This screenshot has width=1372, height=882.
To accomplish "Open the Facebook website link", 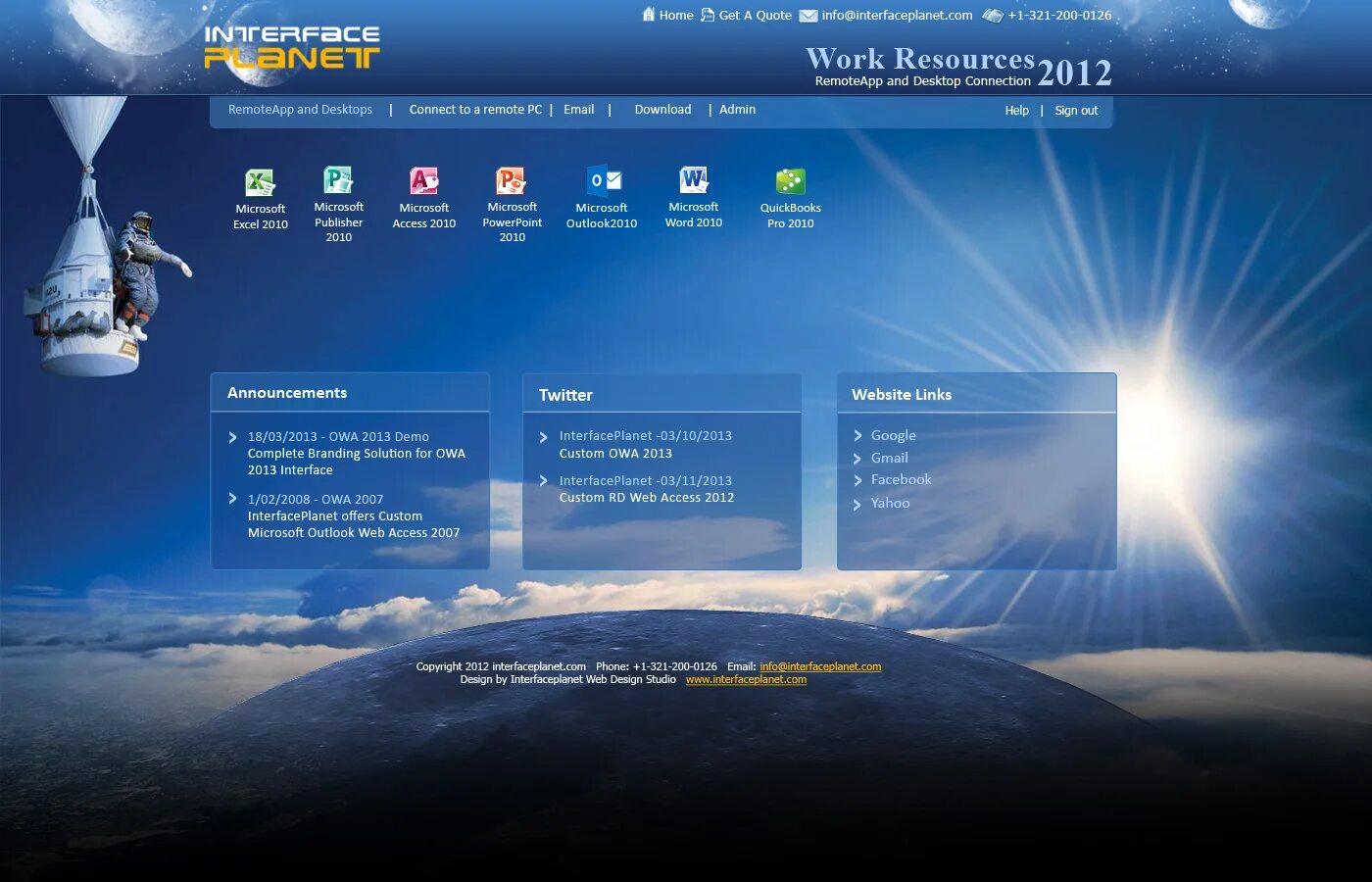I will pos(902,479).
